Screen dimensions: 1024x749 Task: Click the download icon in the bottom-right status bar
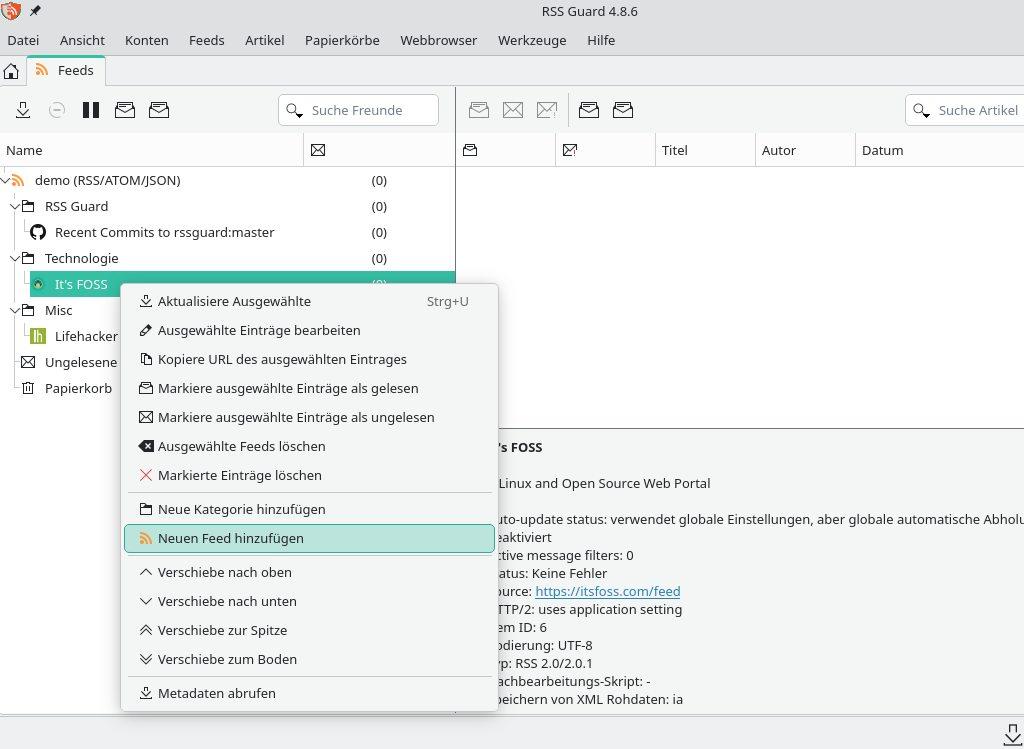pos(1013,733)
